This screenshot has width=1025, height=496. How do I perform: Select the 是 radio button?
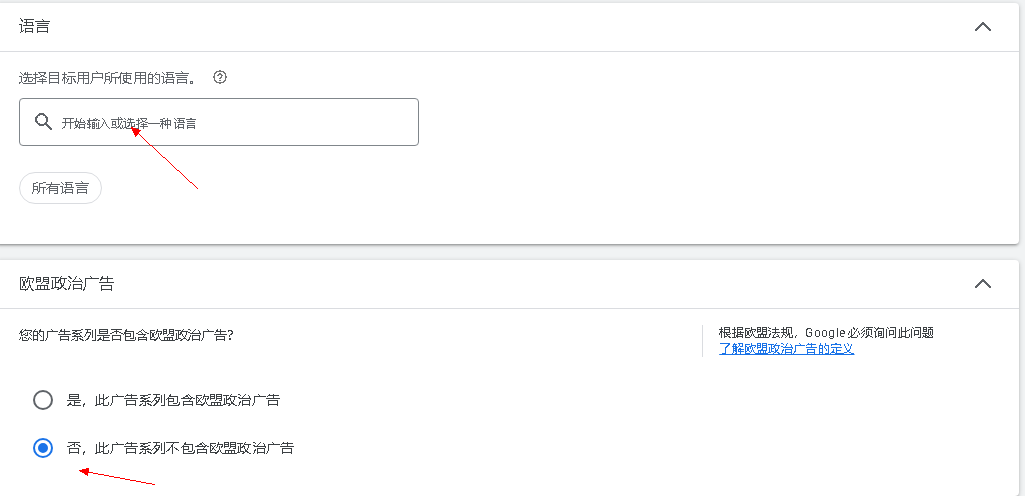pos(43,400)
